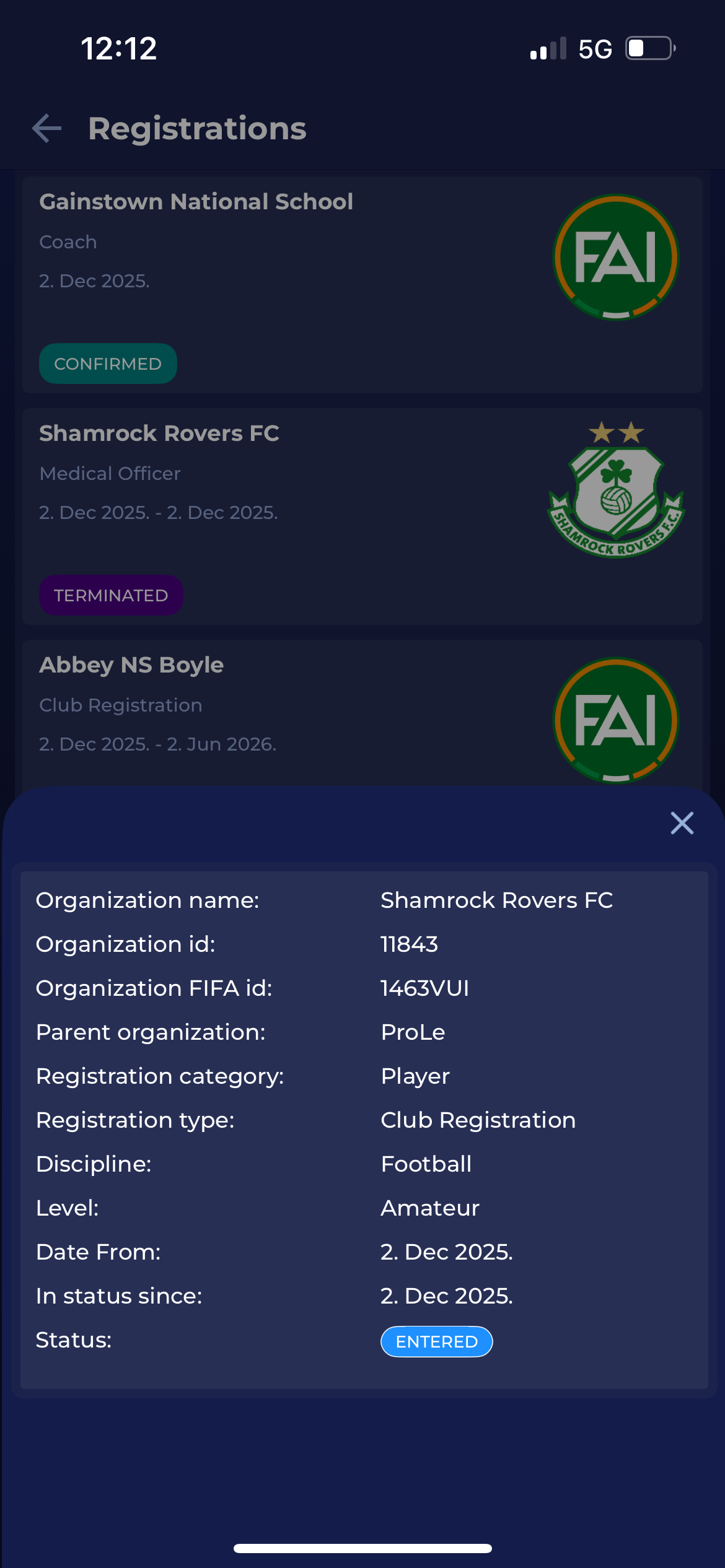Viewport: 725px width, 1568px height.
Task: Tap the home indicator bar at the bottom
Action: click(362, 1548)
